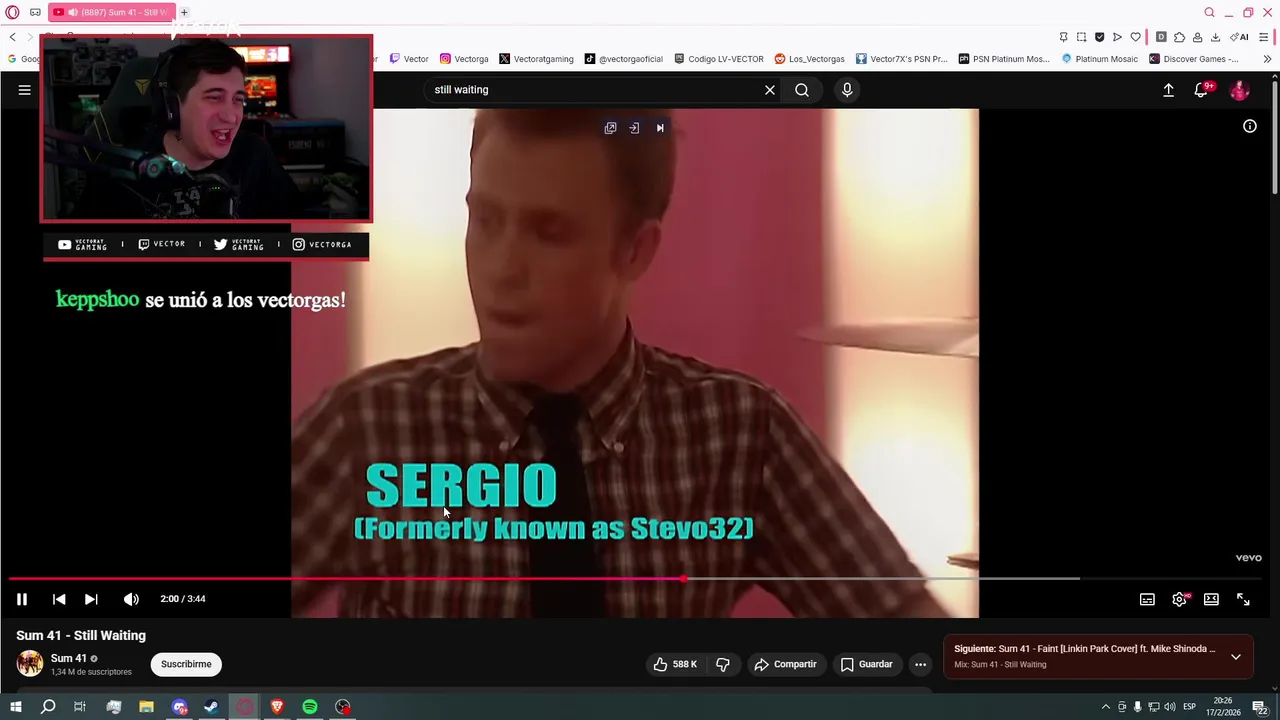The image size is (1280, 720).
Task: Open more actions three-dot menu
Action: (920, 664)
